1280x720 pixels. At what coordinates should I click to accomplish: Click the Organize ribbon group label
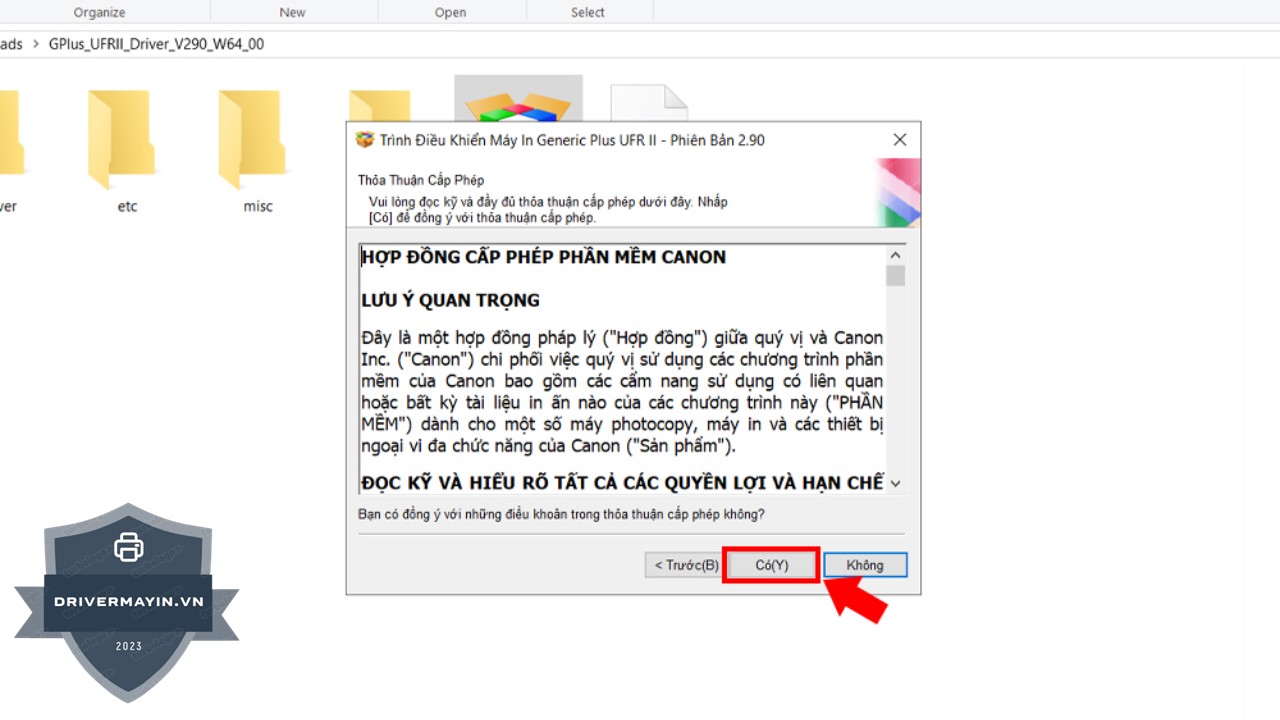(99, 12)
